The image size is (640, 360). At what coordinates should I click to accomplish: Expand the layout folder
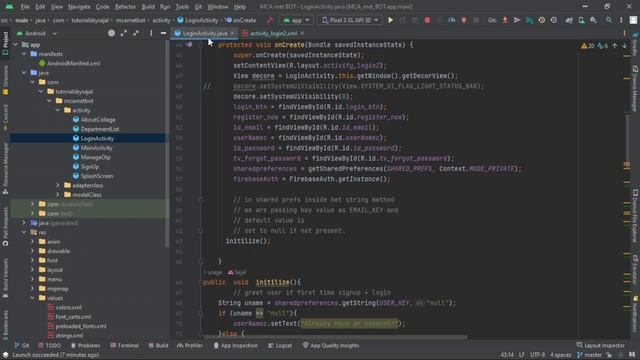coord(33,270)
